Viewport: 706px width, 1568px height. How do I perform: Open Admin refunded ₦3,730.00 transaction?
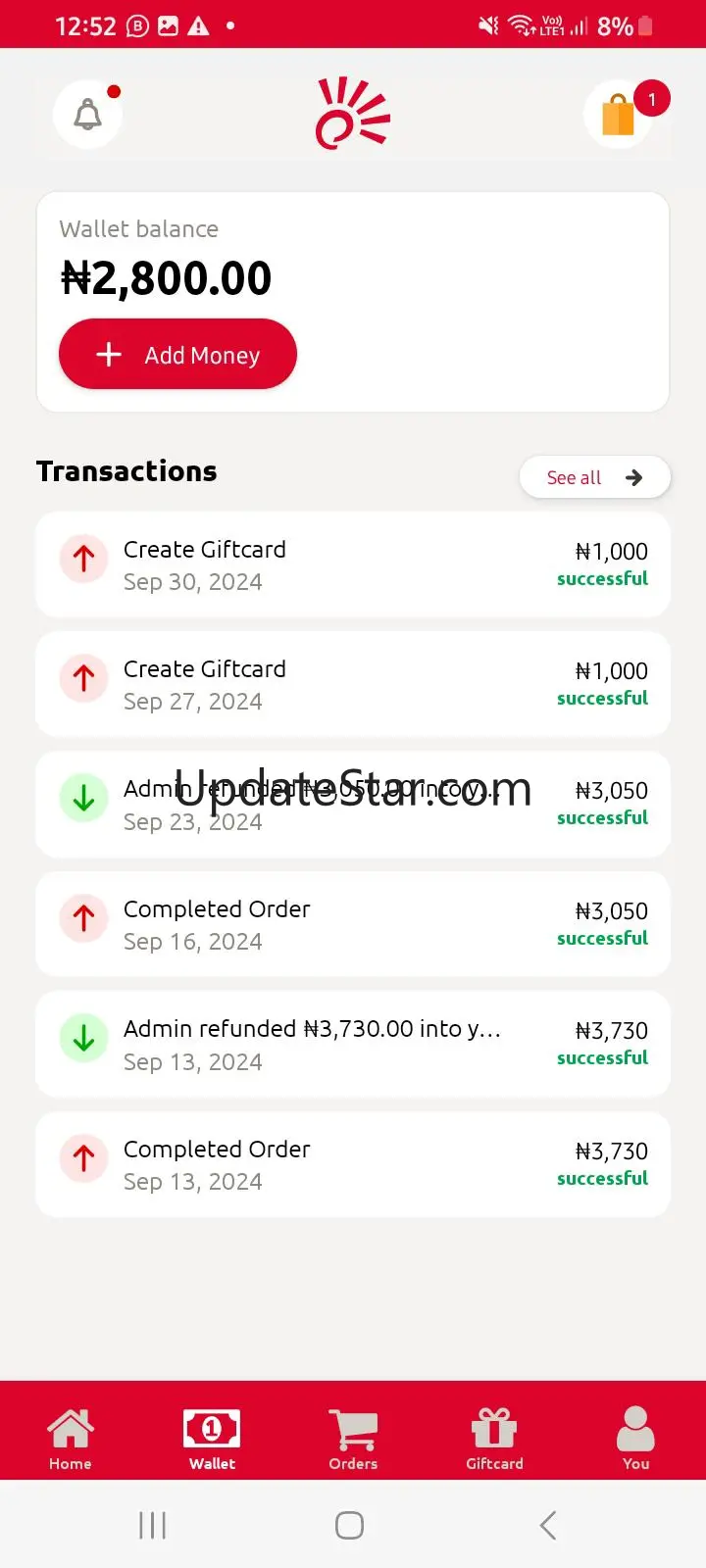coord(353,1044)
